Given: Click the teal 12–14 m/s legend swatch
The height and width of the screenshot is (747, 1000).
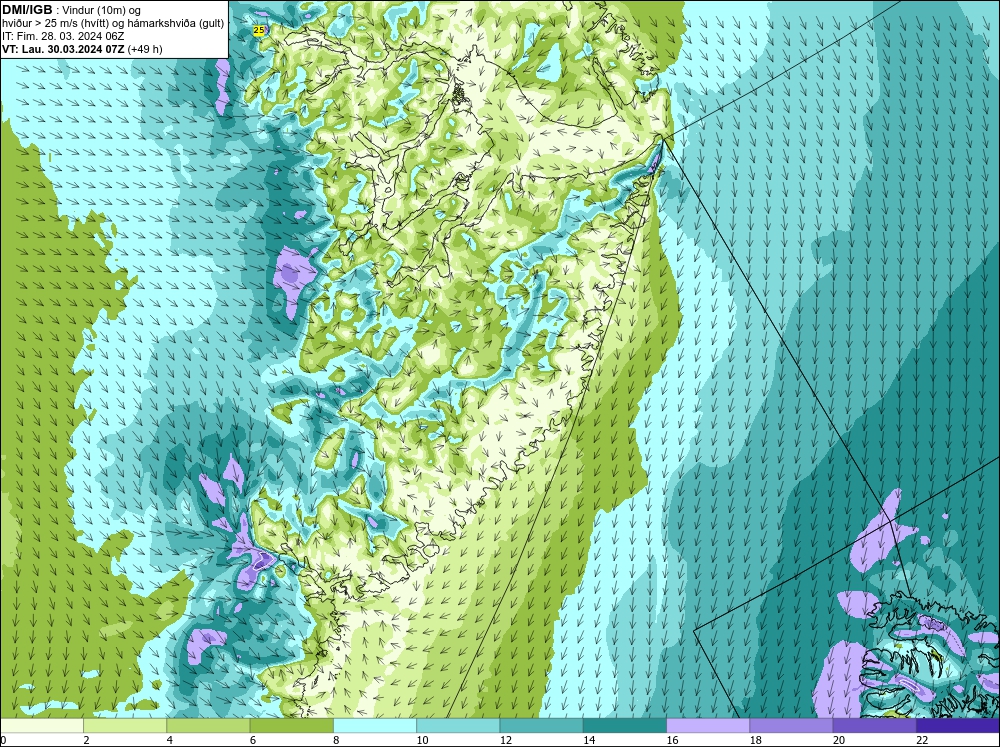Looking at the screenshot, I should (x=541, y=726).
